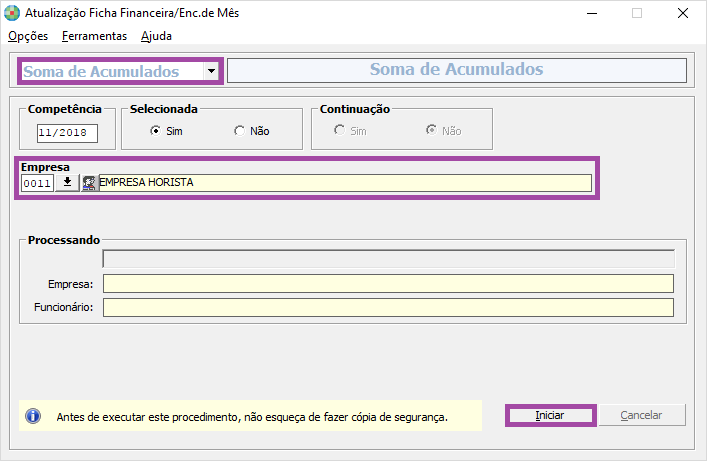Click the backup reminder text message
The width and height of the screenshot is (707, 461).
tap(252, 417)
